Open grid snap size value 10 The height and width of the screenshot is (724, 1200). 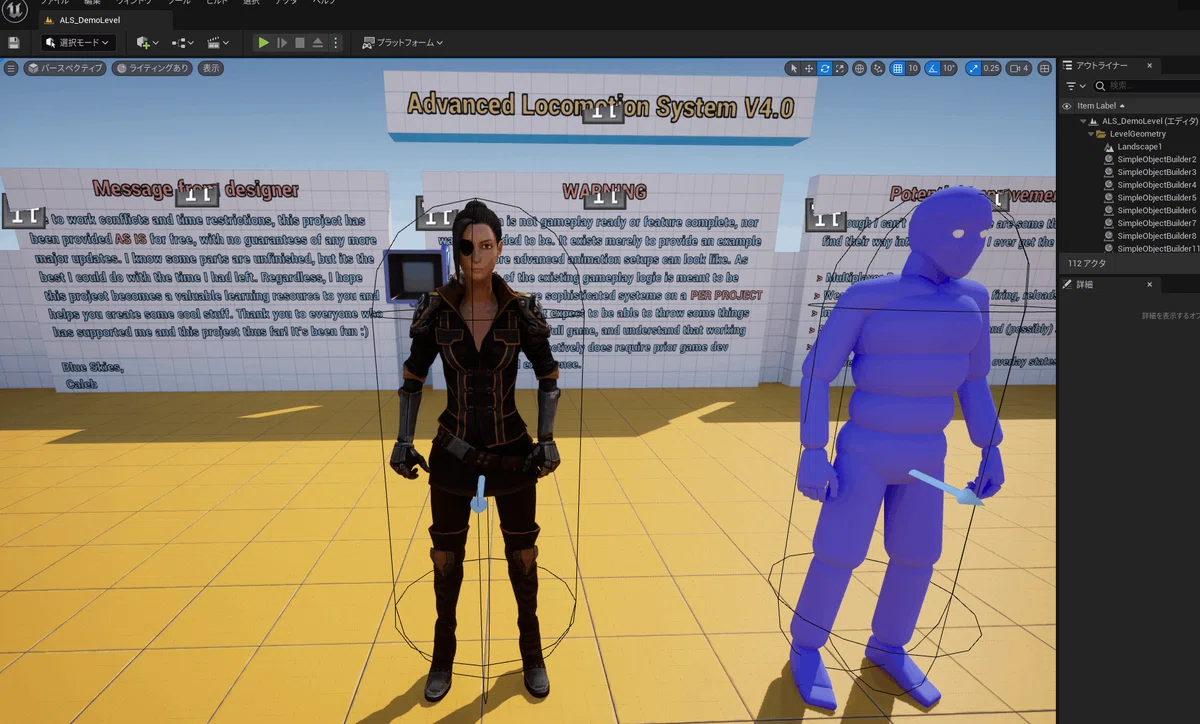coord(914,68)
